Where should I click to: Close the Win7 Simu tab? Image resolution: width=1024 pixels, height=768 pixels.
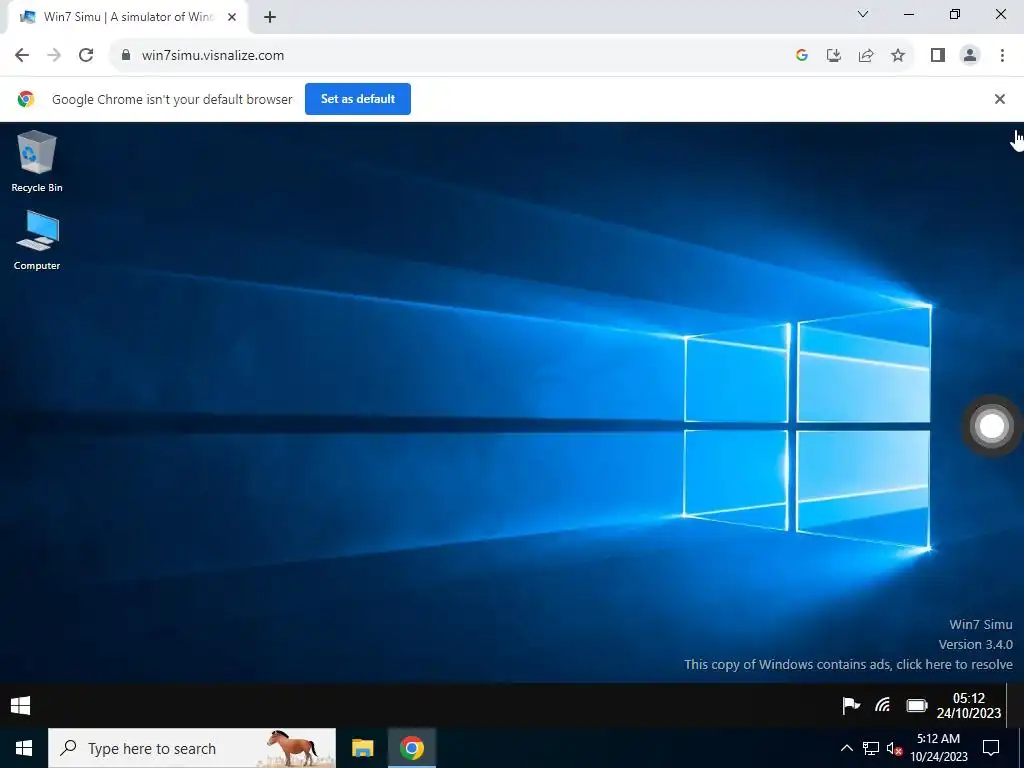point(232,17)
